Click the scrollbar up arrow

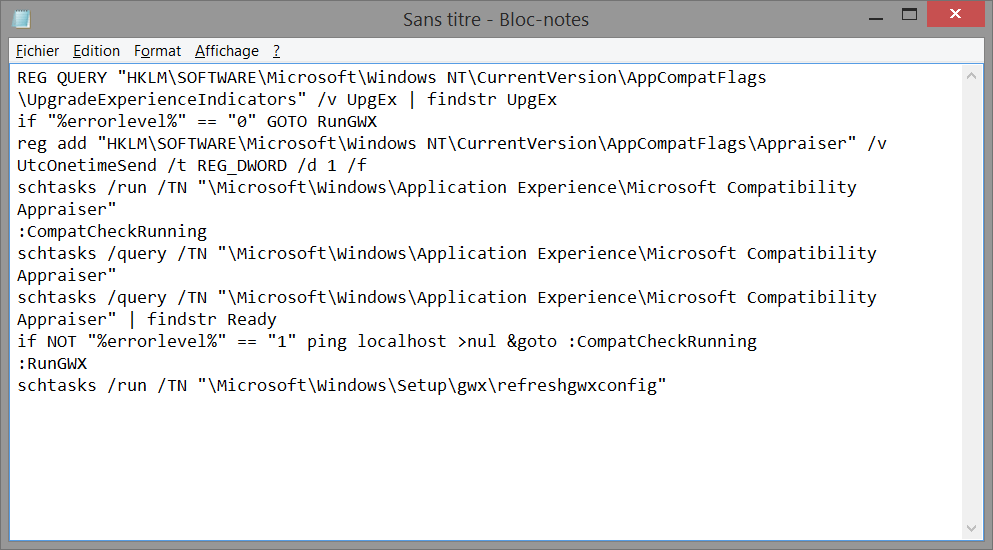pos(971,76)
